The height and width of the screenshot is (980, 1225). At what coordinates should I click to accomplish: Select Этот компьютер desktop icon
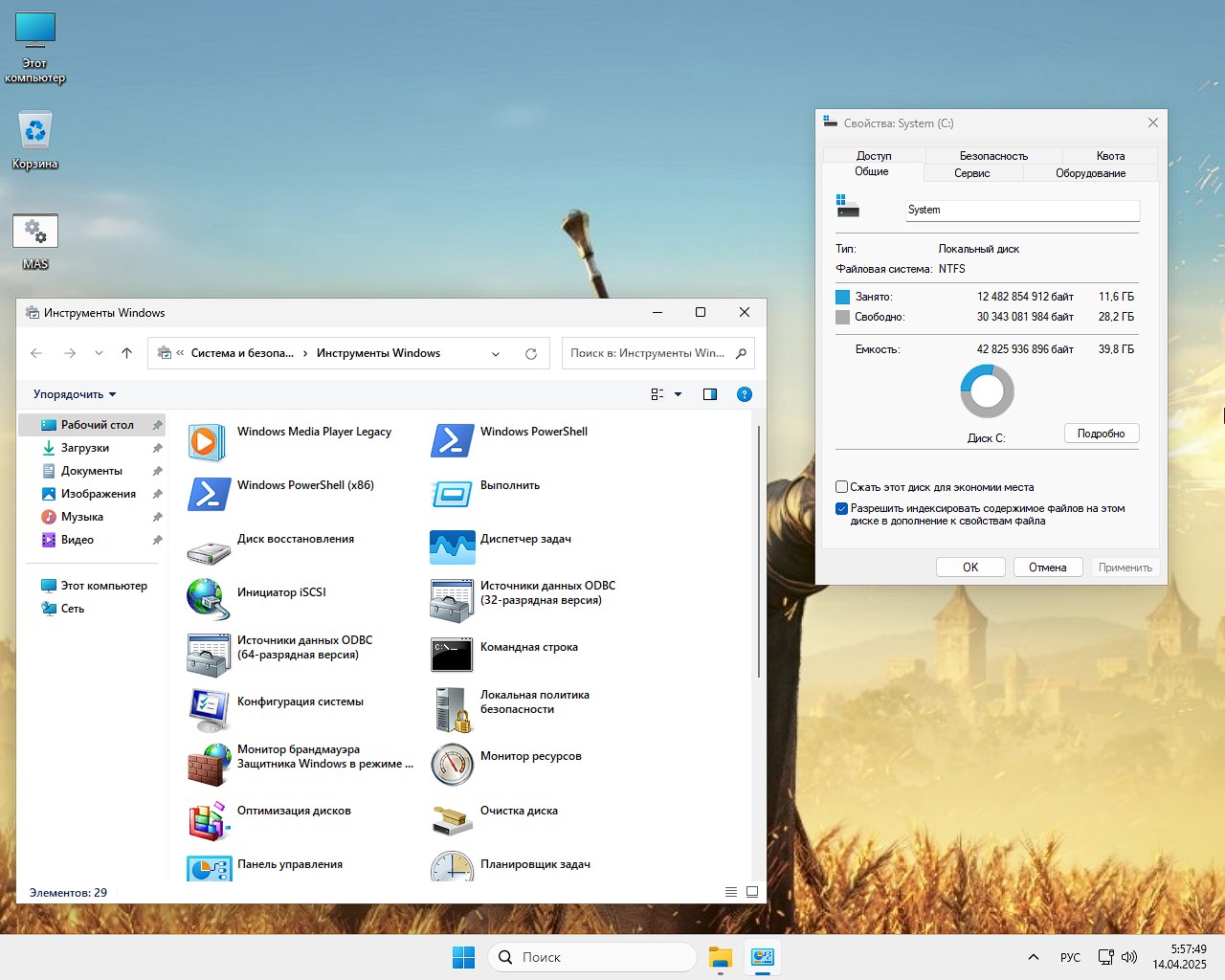[35, 47]
